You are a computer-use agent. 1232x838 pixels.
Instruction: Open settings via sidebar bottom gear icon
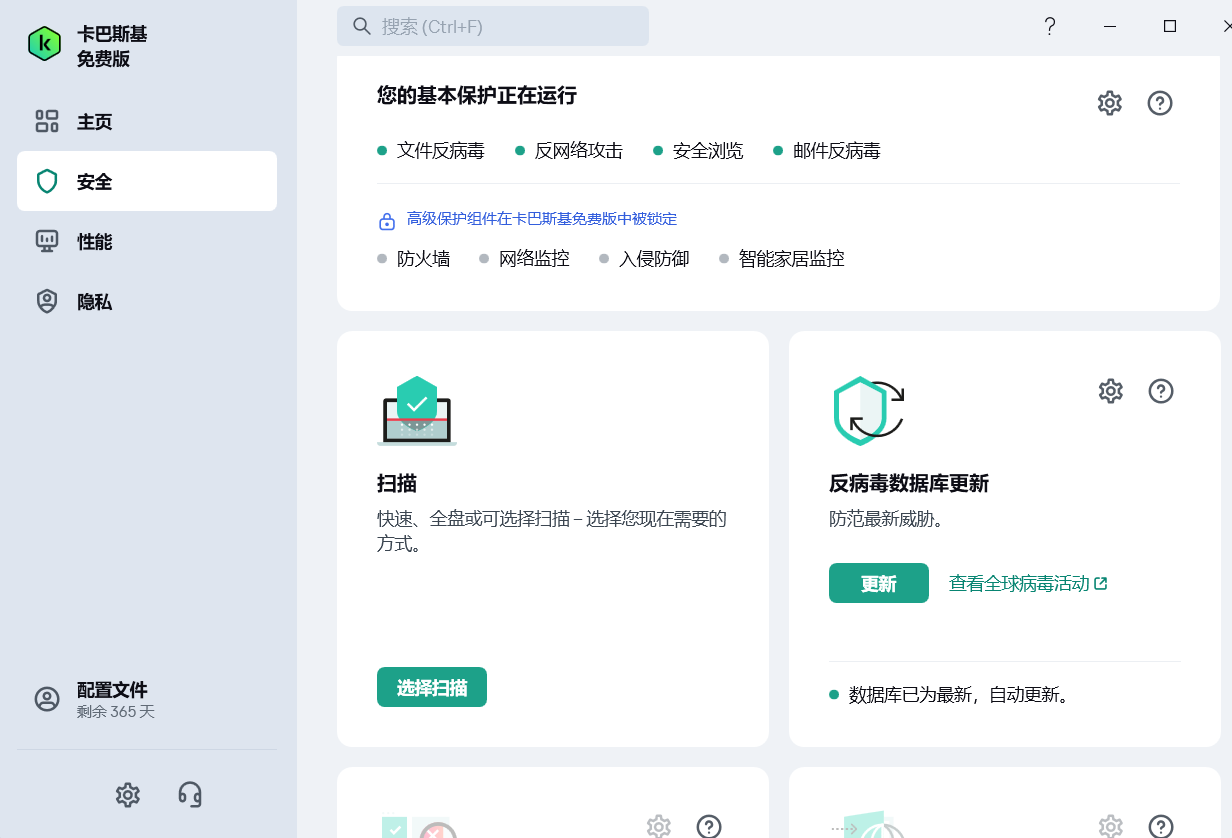(x=127, y=795)
